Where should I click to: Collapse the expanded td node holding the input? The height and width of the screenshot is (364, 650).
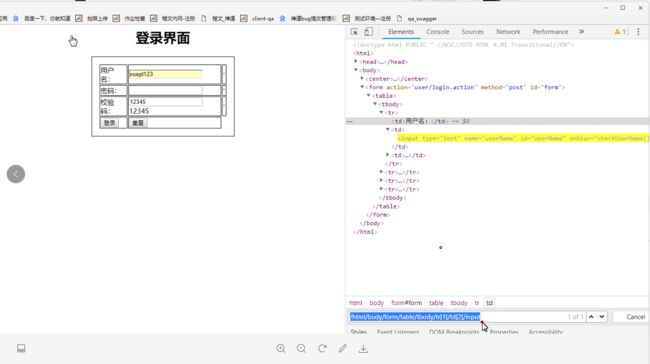pyautogui.click(x=388, y=129)
